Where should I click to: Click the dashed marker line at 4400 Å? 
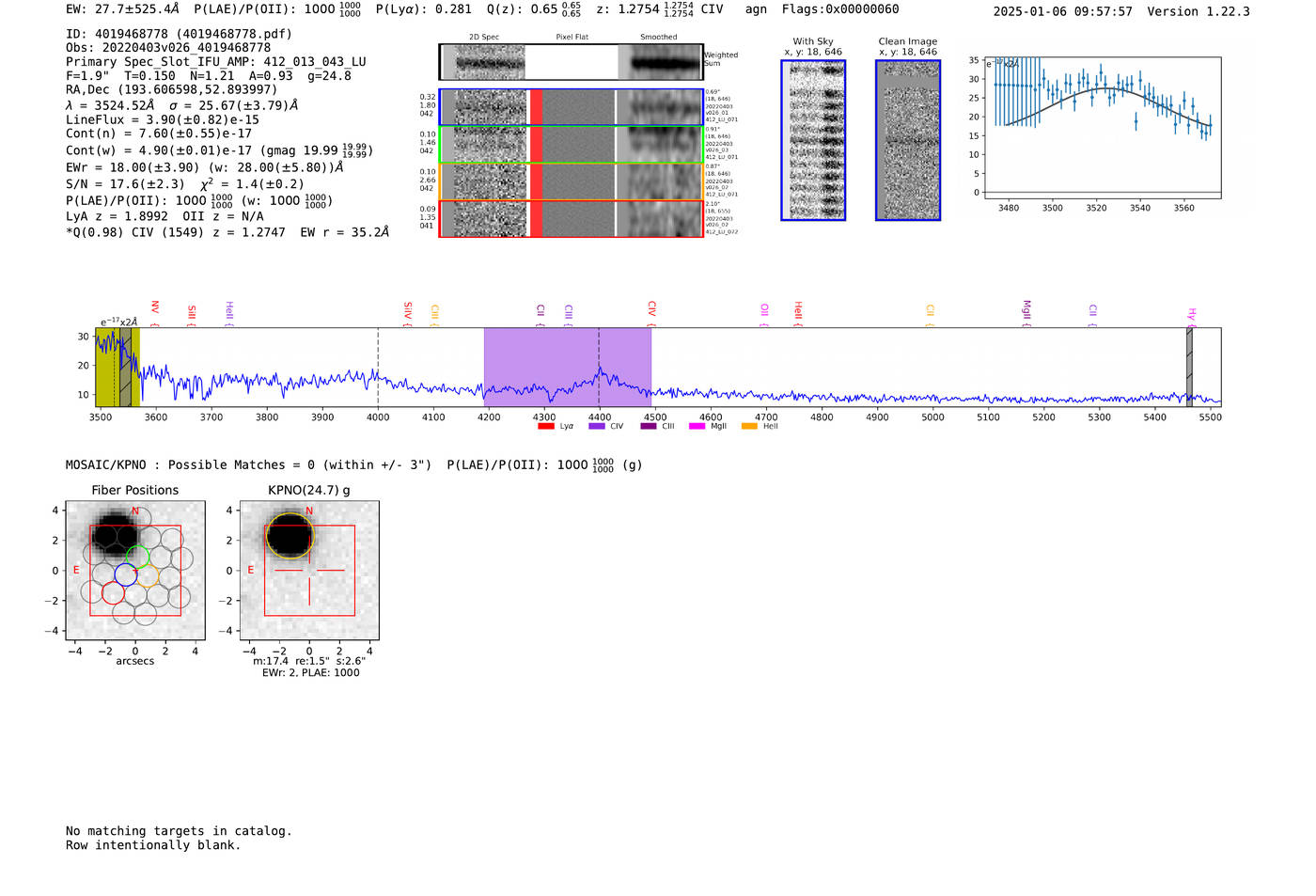(599, 367)
